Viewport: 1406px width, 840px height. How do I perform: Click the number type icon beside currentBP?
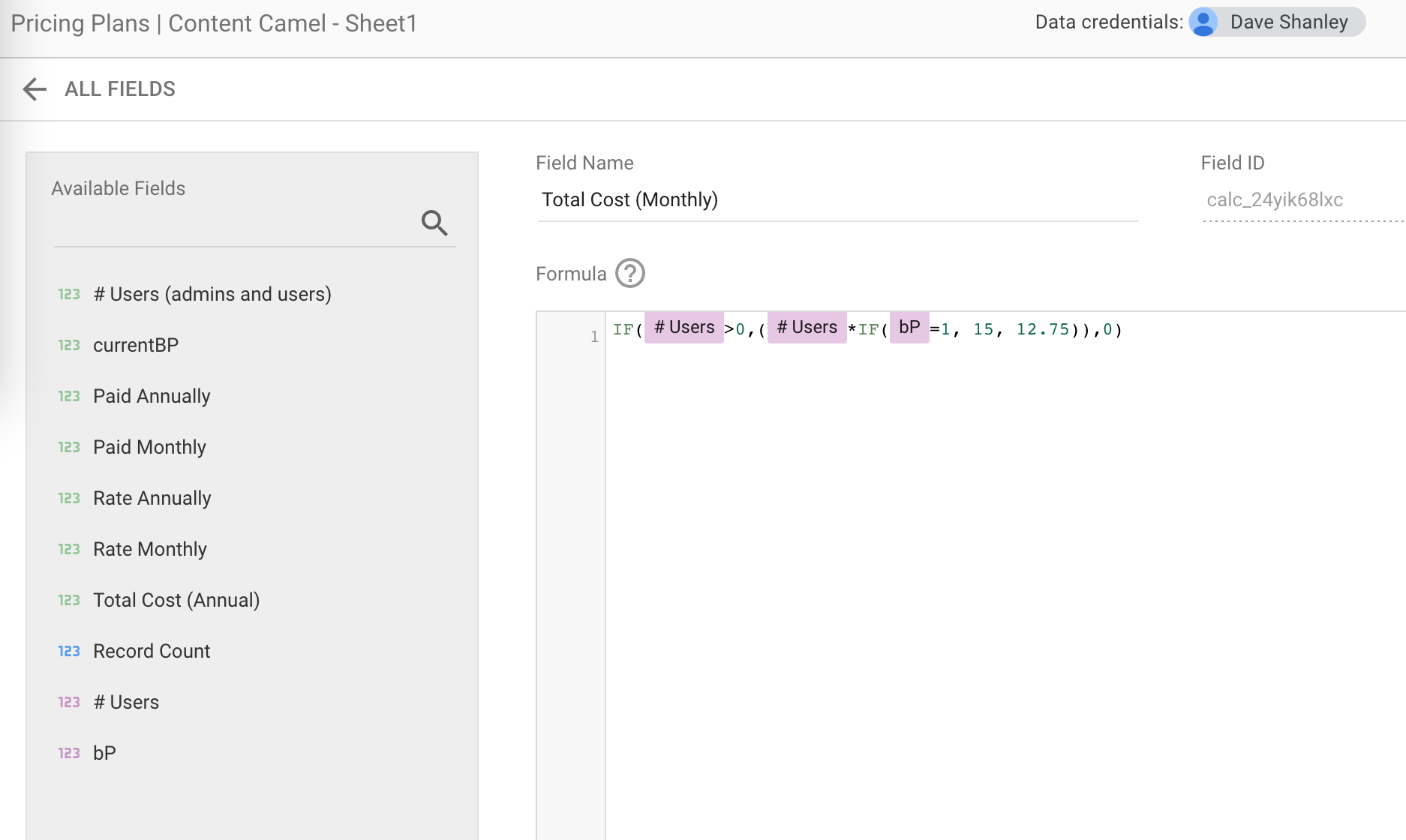coord(69,346)
